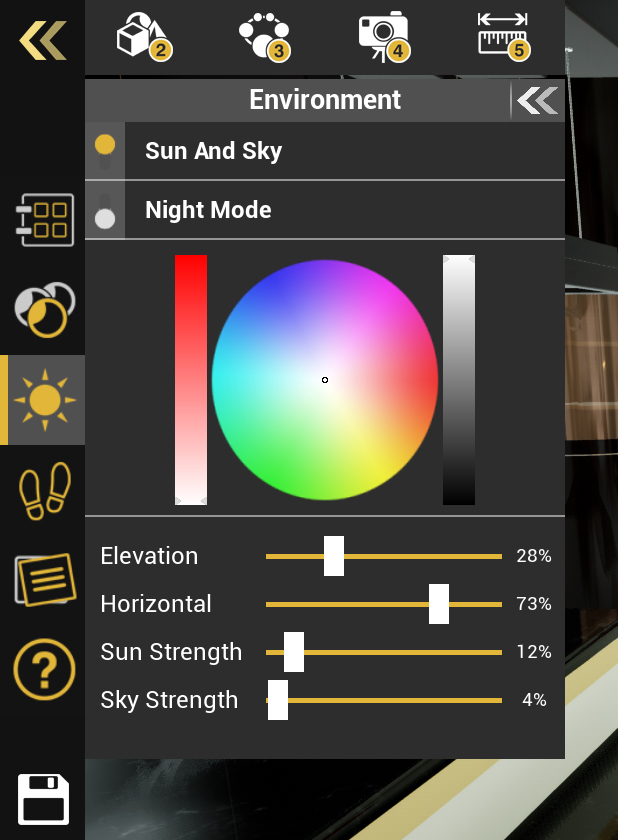The height and width of the screenshot is (840, 618).
Task: Pick a color on the hue wheel
Action: [325, 380]
